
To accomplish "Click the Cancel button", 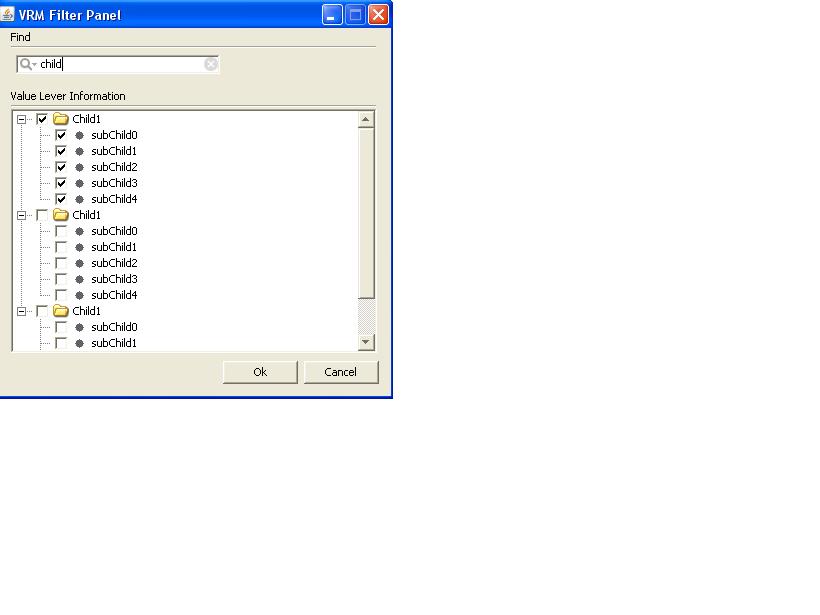I will pyautogui.click(x=340, y=372).
